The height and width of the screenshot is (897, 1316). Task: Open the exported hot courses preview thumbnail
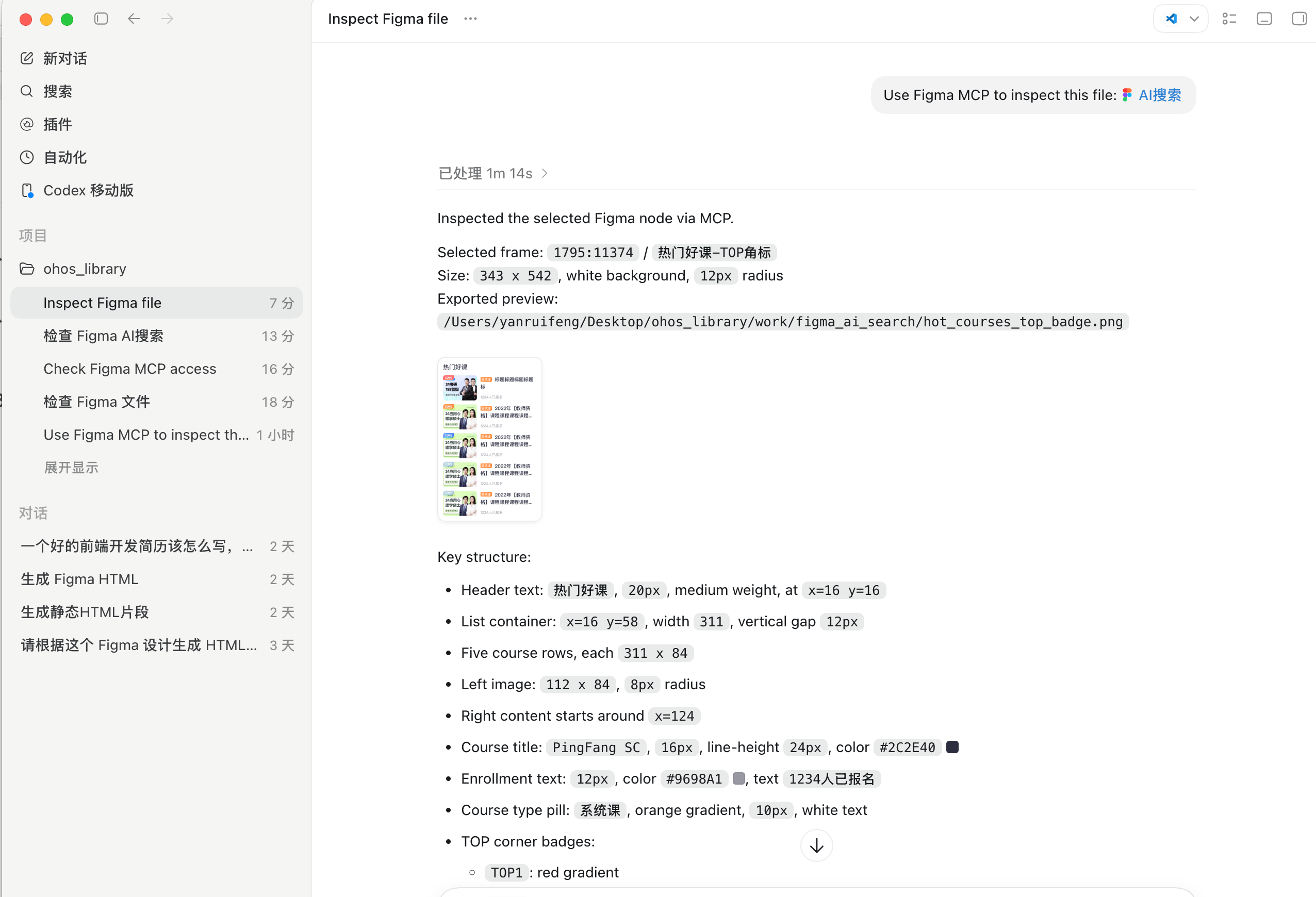click(x=490, y=439)
